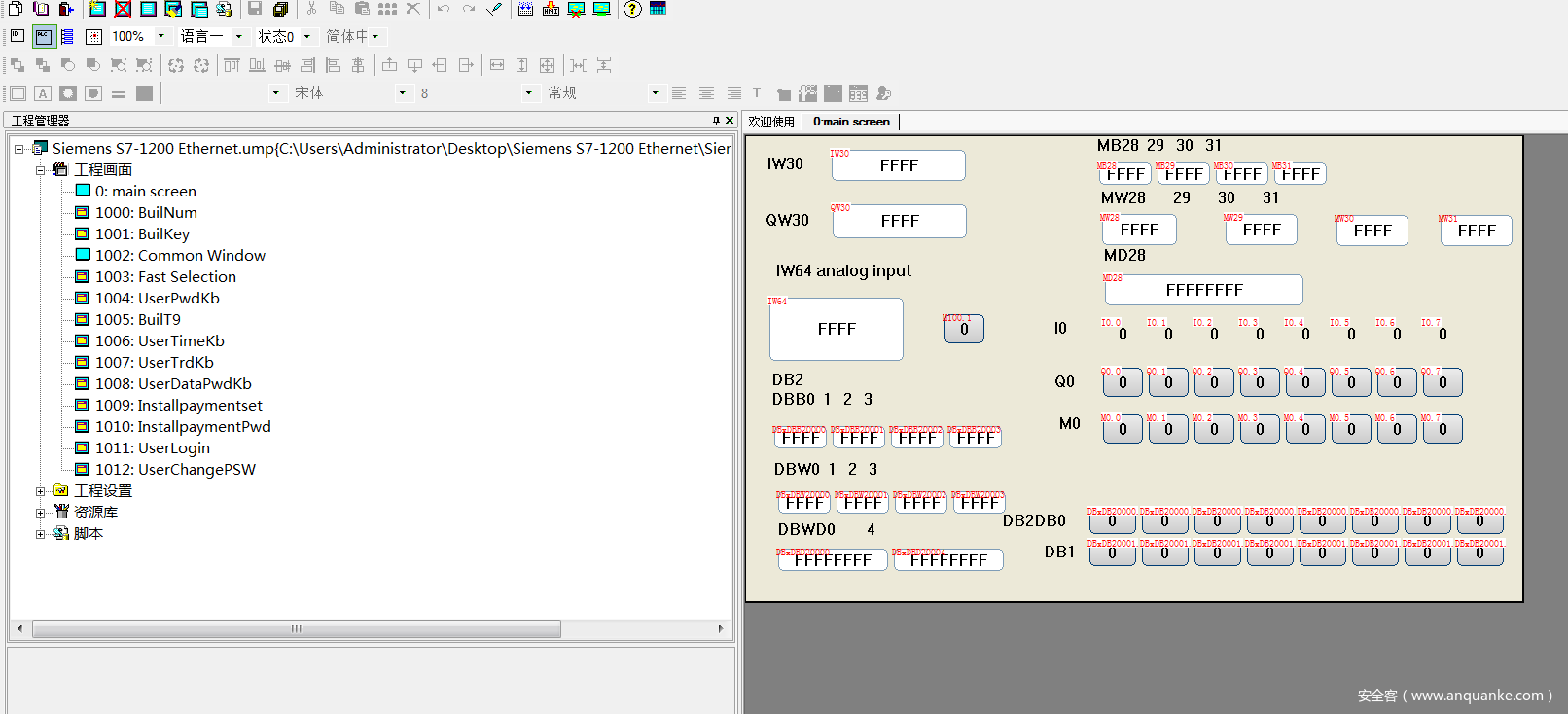Click the MD28 numeric input field
Screen dimensions: 1568x714
point(1203,290)
